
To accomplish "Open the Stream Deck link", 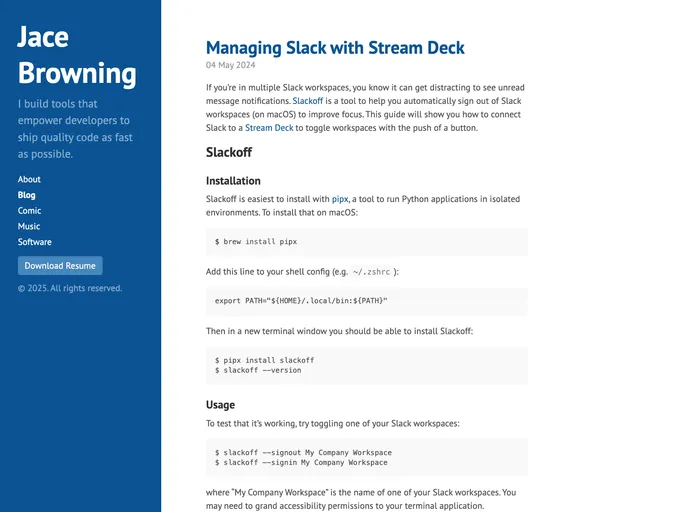I will [269, 128].
